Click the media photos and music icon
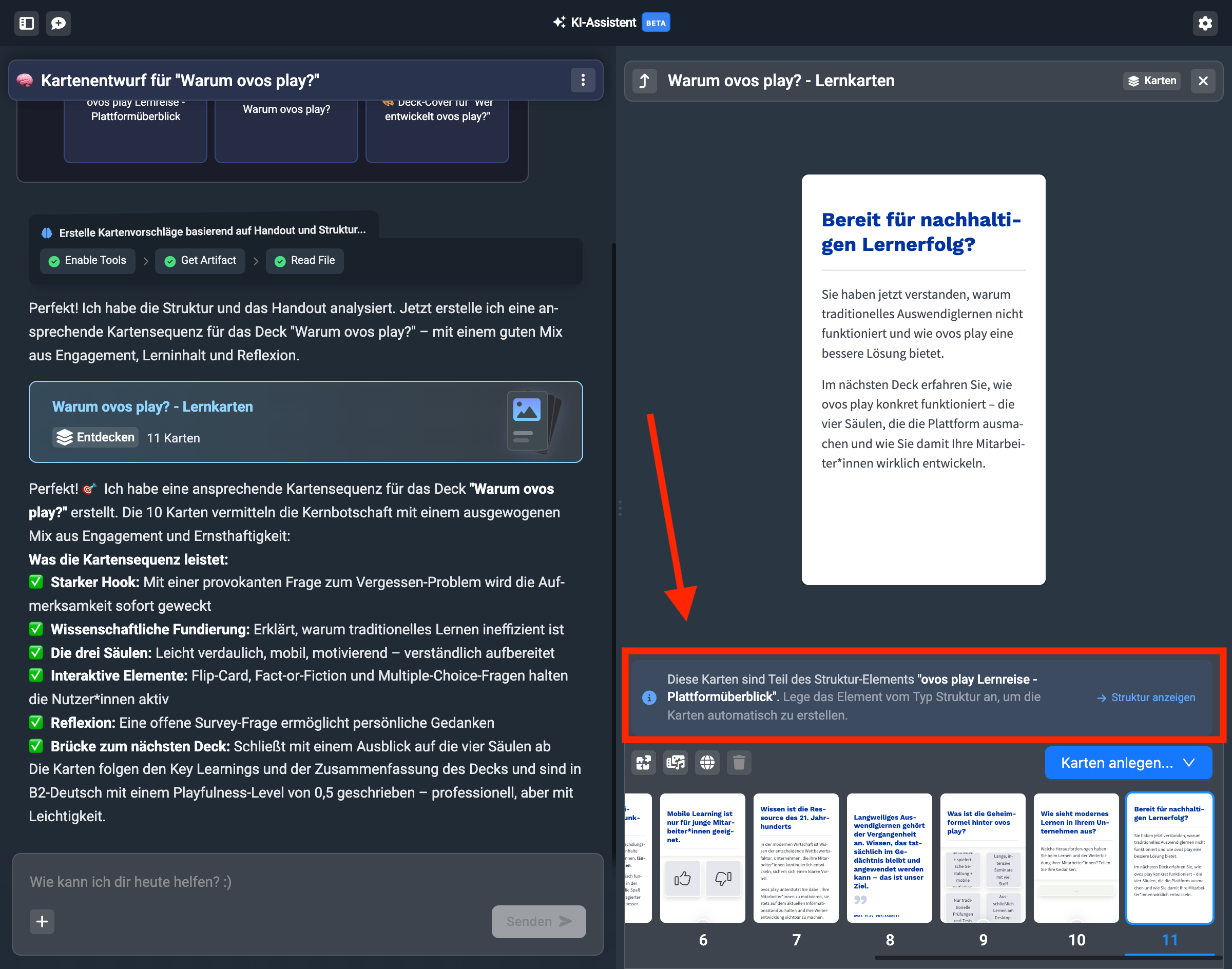Image resolution: width=1232 pixels, height=969 pixels. [x=676, y=763]
